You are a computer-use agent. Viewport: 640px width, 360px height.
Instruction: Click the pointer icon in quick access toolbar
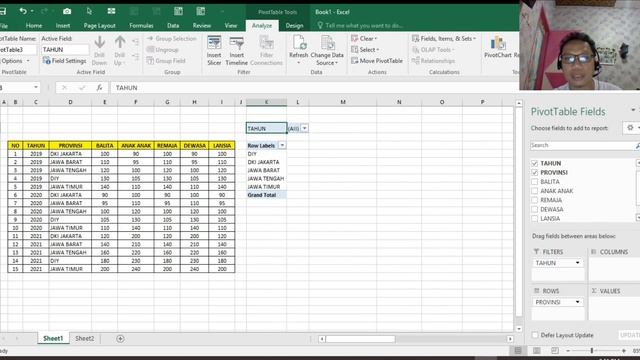89,11
